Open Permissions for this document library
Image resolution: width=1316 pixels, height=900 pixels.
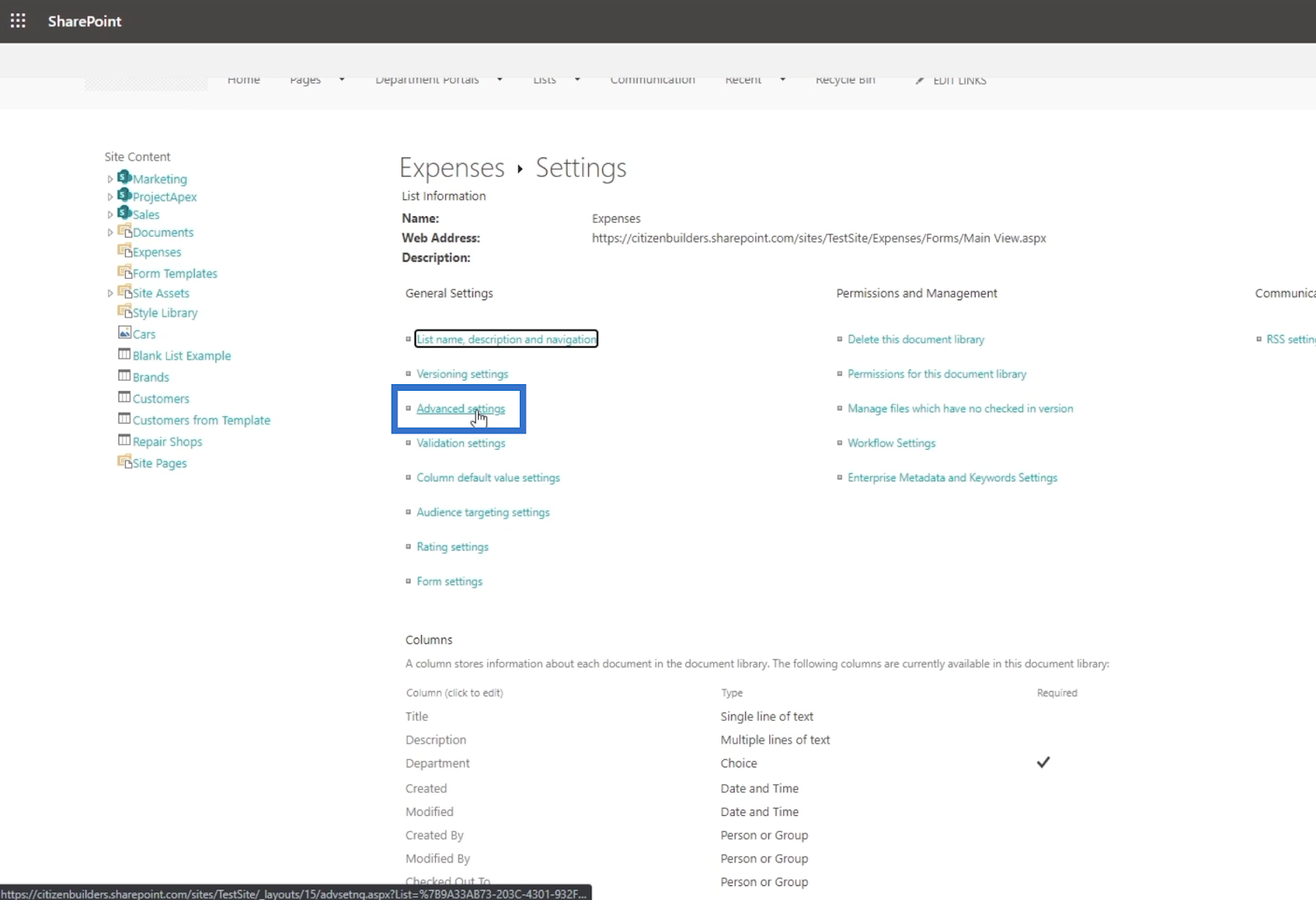pos(937,373)
